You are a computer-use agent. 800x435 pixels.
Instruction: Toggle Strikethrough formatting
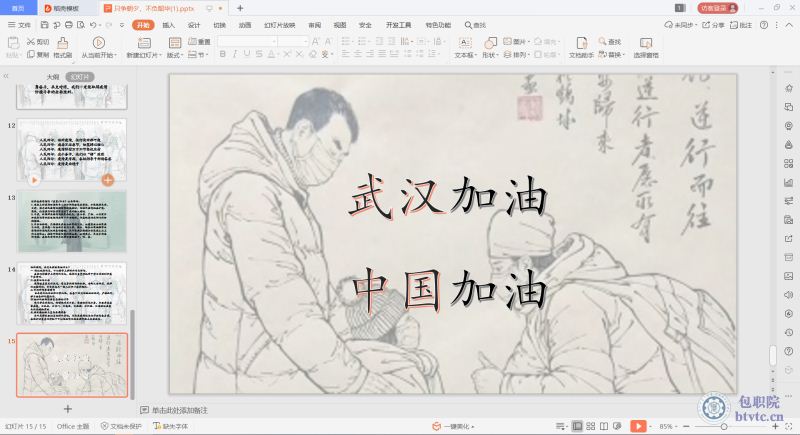click(259, 54)
